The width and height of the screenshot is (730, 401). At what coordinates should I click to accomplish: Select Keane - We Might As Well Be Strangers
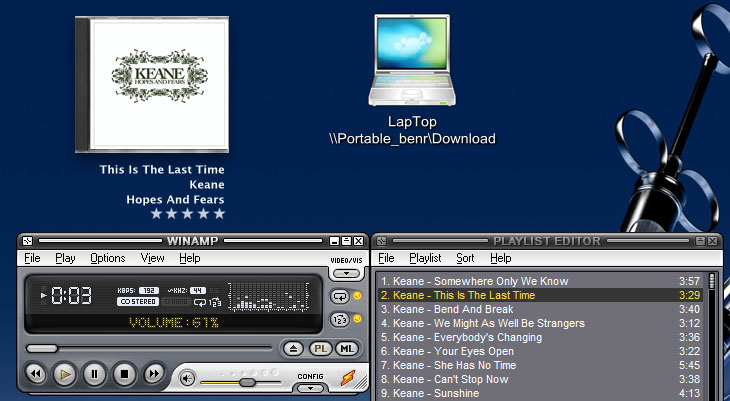541,323
